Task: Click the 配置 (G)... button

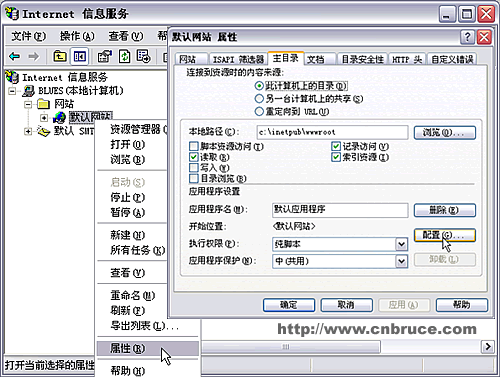Action: point(444,235)
